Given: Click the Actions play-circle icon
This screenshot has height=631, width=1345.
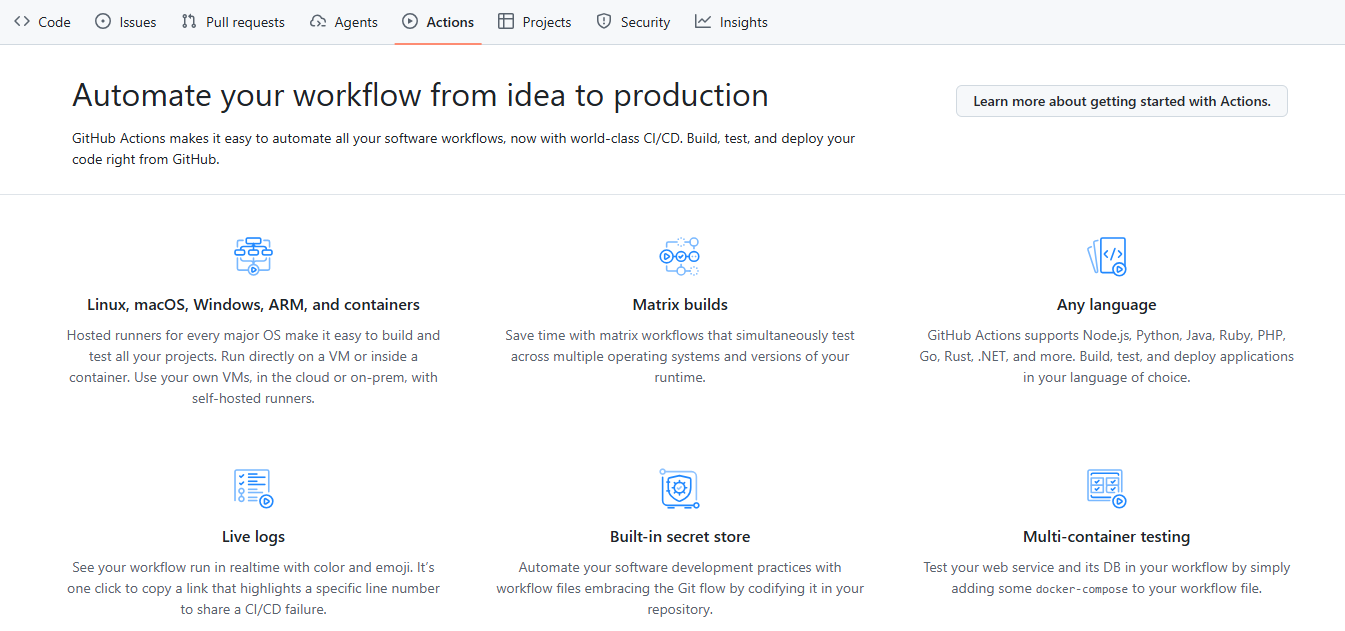Looking at the screenshot, I should (409, 21).
